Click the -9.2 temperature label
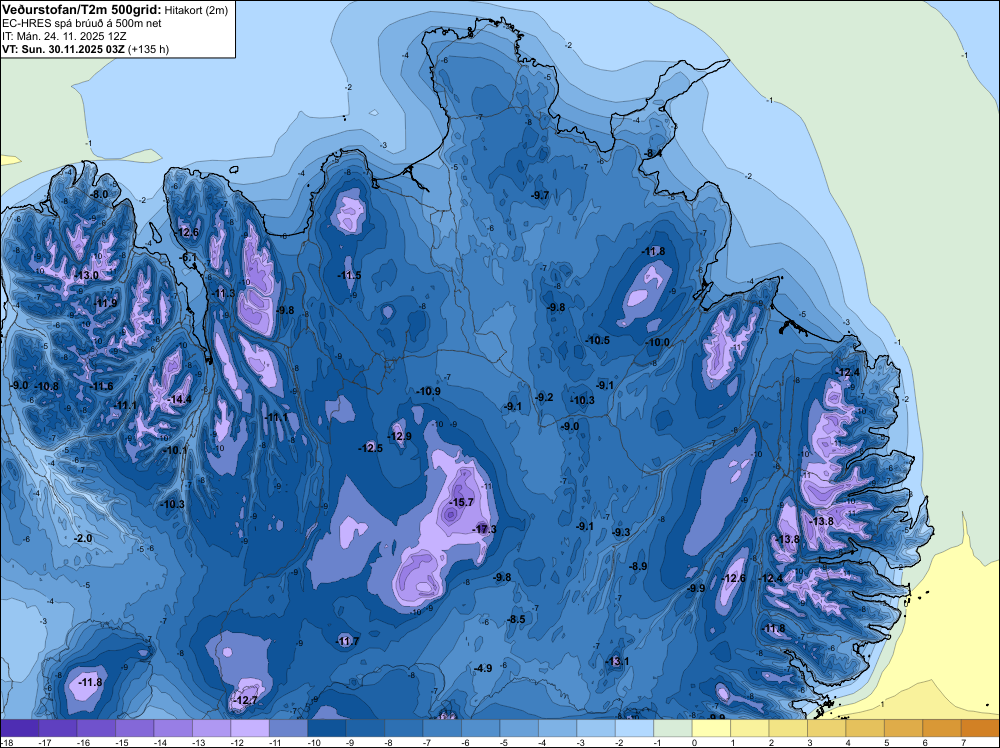Screen dimensions: 1000x748 point(545,397)
